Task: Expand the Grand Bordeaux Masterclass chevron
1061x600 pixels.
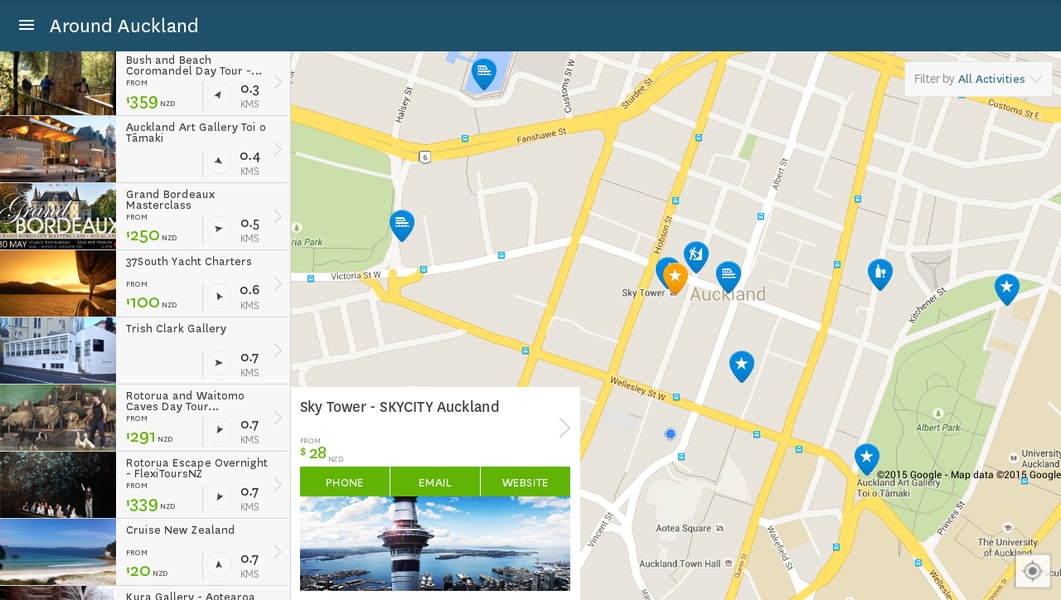Action: tap(277, 216)
